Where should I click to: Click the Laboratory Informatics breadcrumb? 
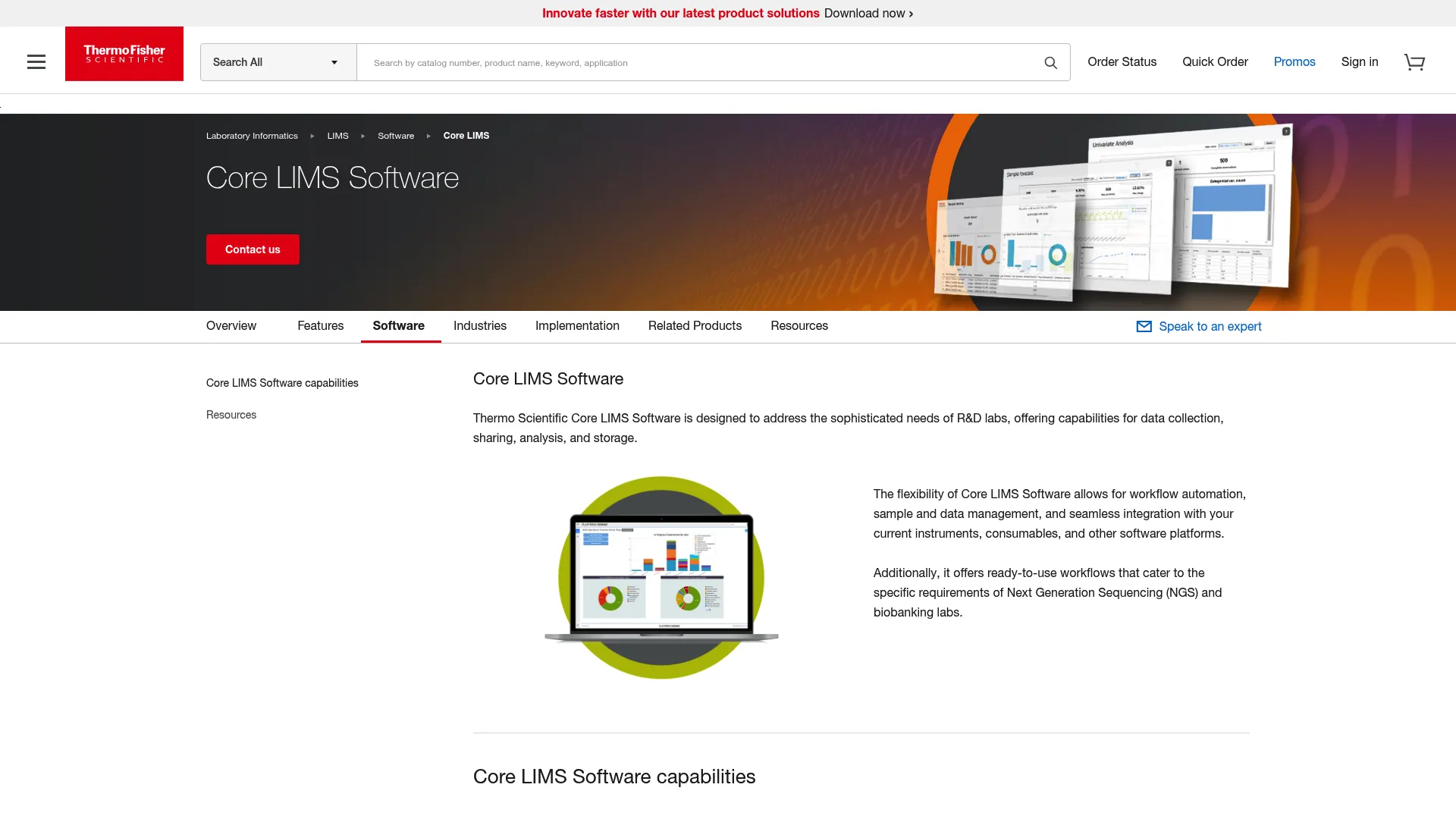[x=252, y=136]
